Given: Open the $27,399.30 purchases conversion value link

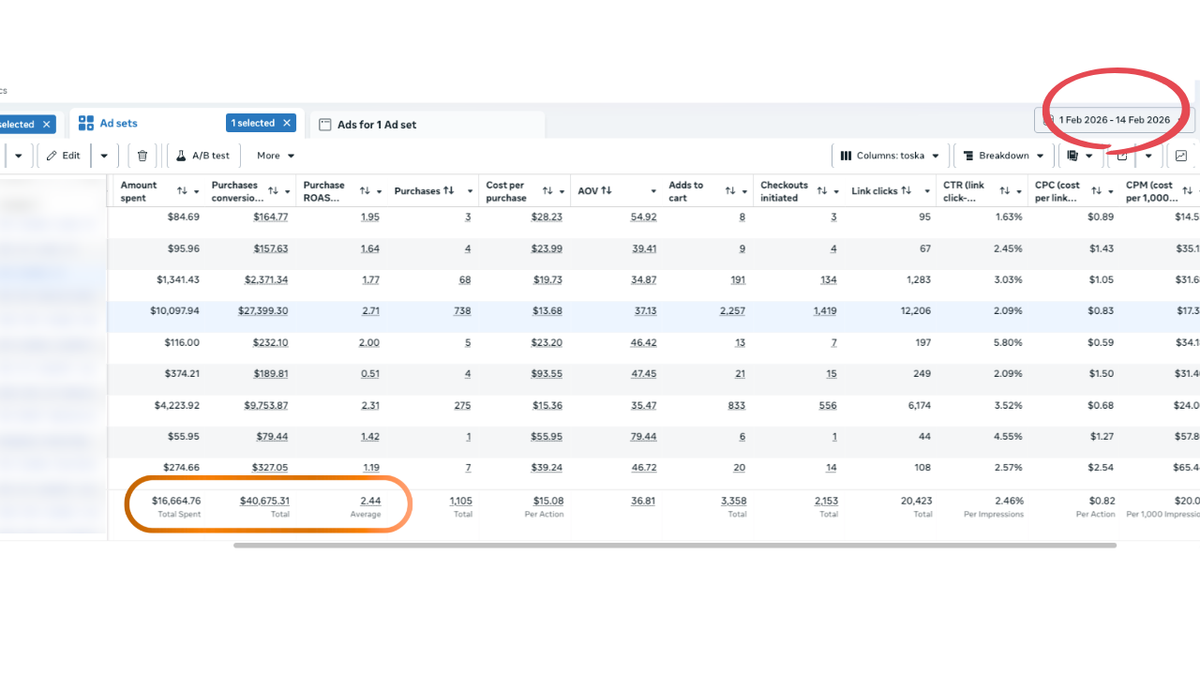Looking at the screenshot, I should pos(265,311).
